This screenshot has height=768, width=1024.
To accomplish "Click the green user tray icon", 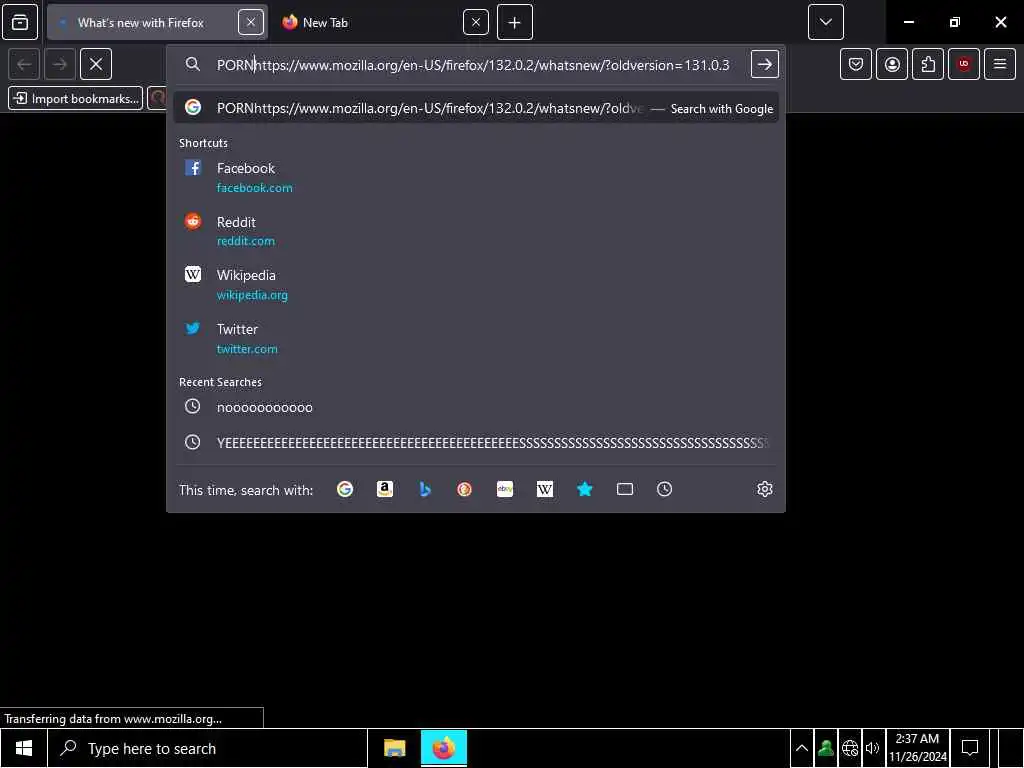I will coord(825,748).
